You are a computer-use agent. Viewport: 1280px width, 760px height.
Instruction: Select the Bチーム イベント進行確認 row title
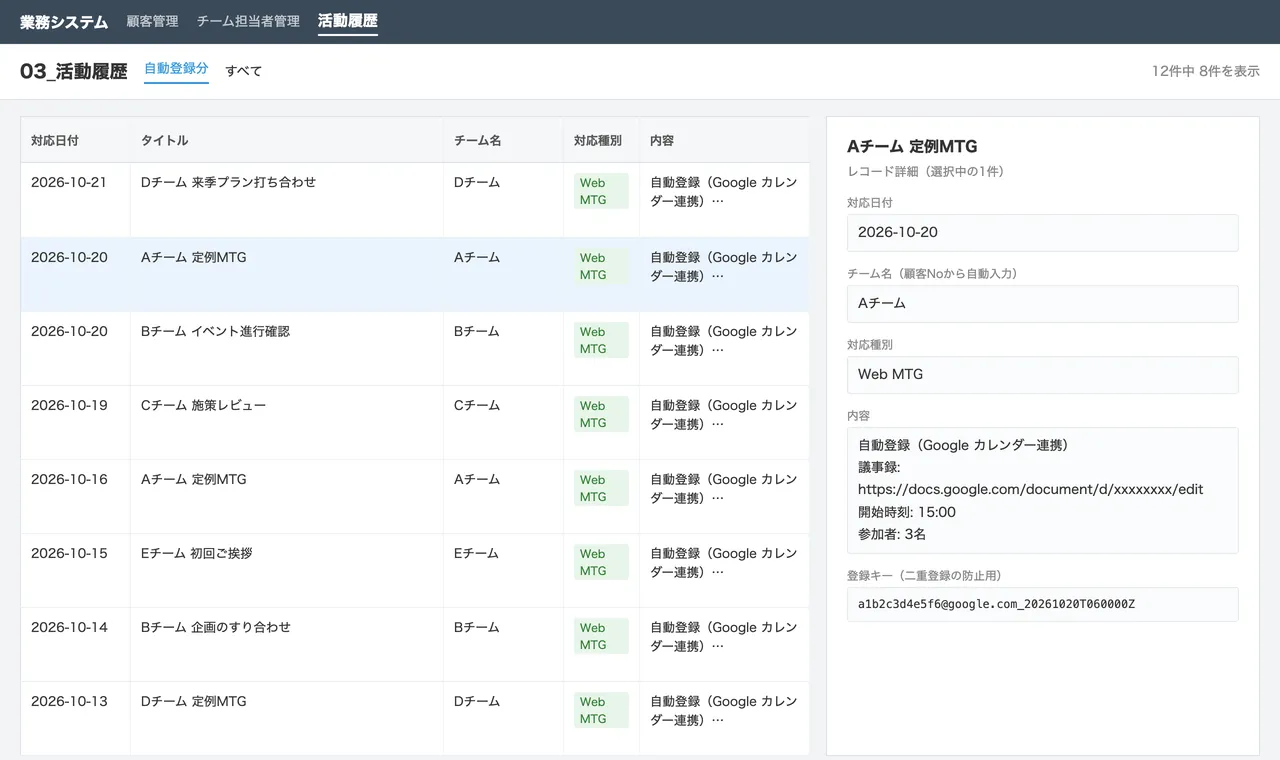coord(215,331)
